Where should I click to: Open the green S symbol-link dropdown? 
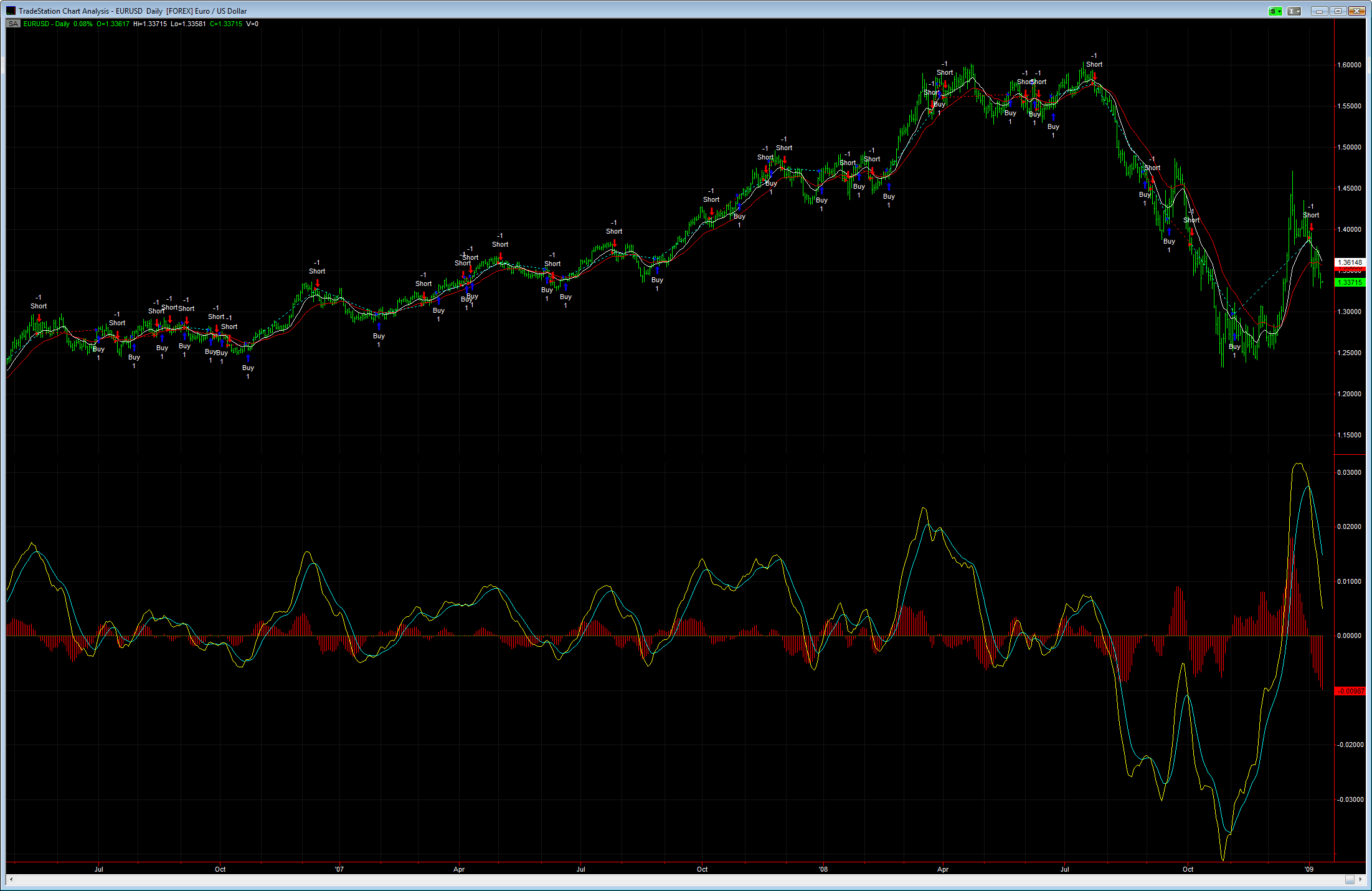click(x=1275, y=11)
